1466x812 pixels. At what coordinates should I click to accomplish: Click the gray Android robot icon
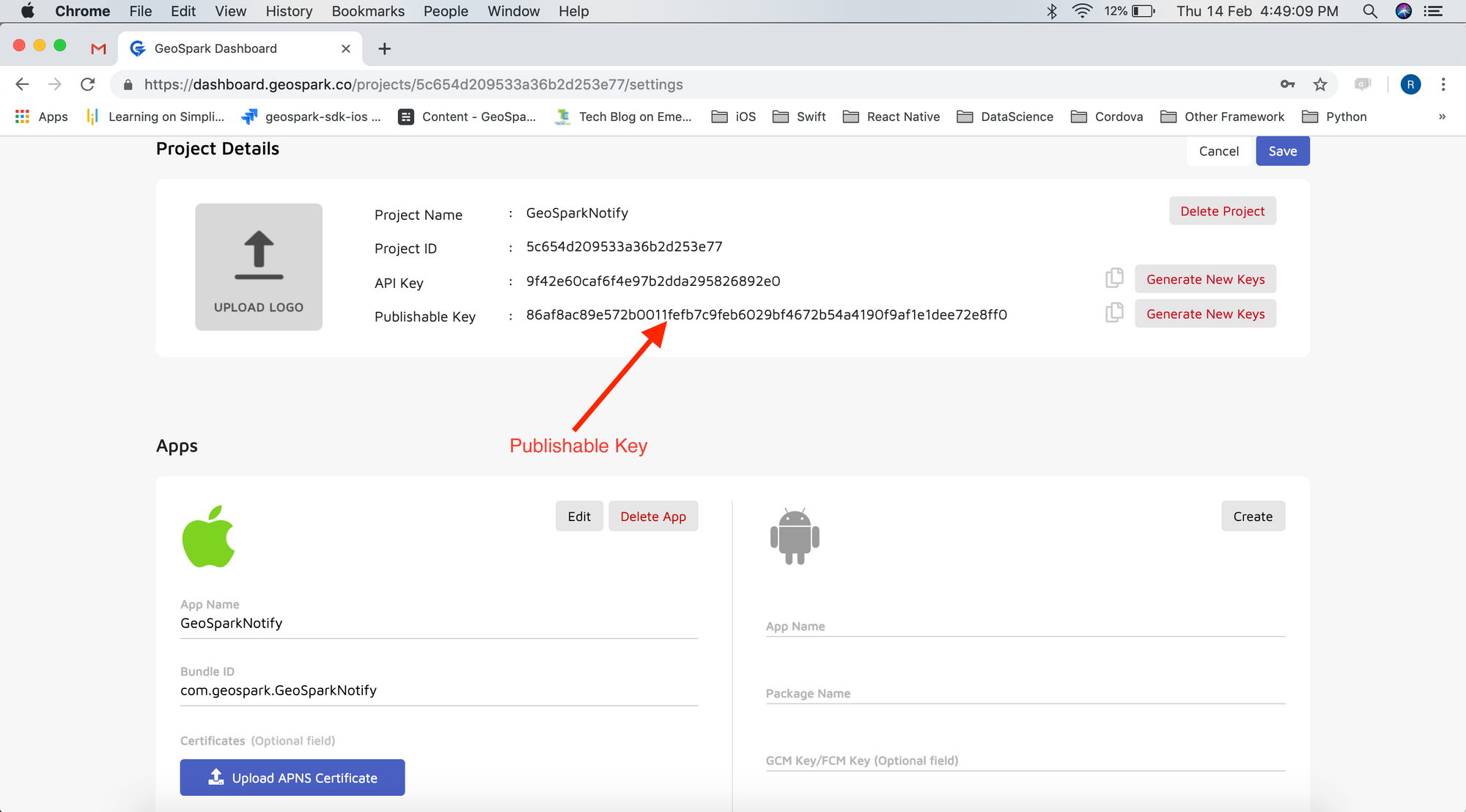pos(795,536)
